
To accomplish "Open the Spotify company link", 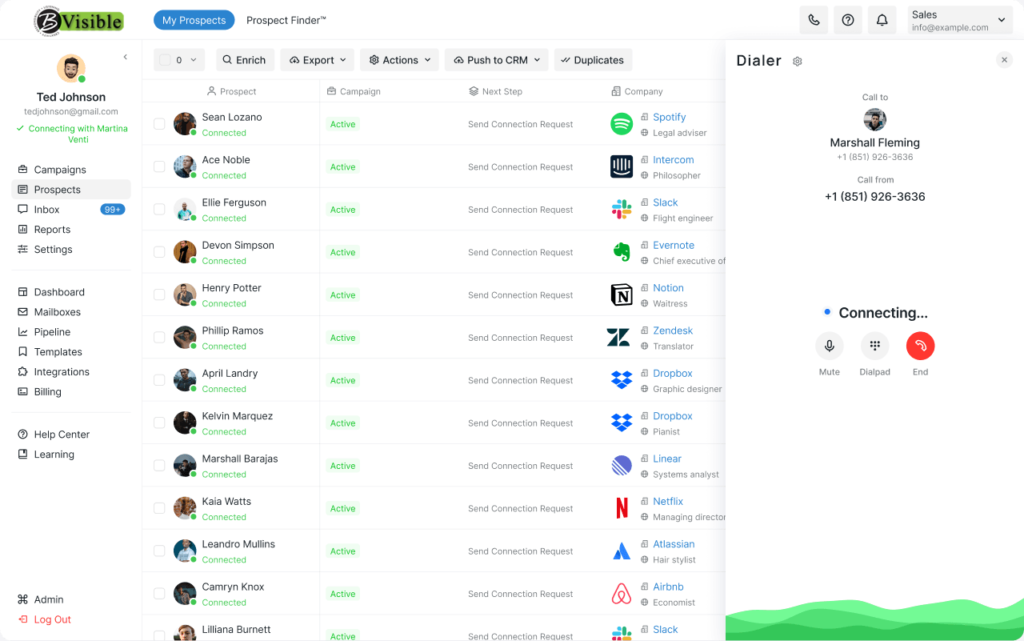I will [x=669, y=117].
